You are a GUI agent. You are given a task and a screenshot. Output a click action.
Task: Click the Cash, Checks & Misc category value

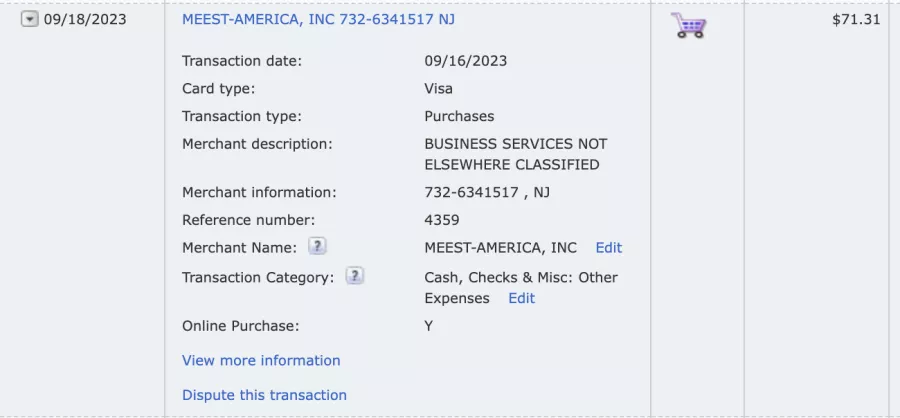[520, 277]
